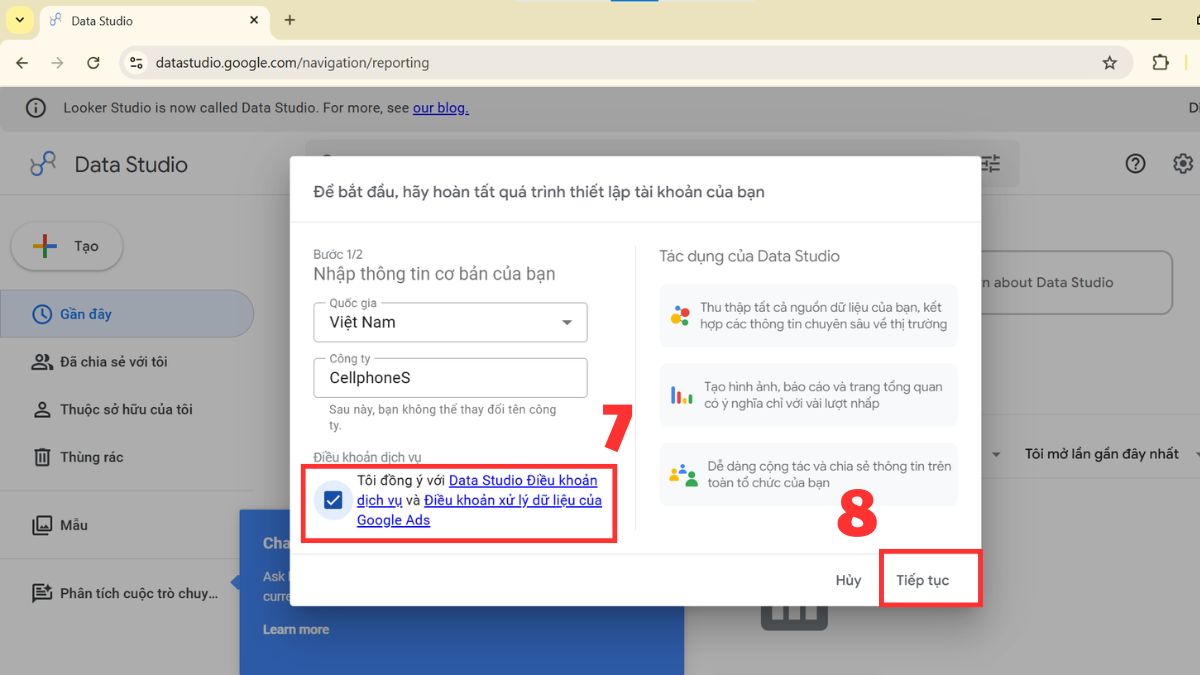The width and height of the screenshot is (1200, 675).
Task: Click the Hủy cancel button
Action: [848, 580]
